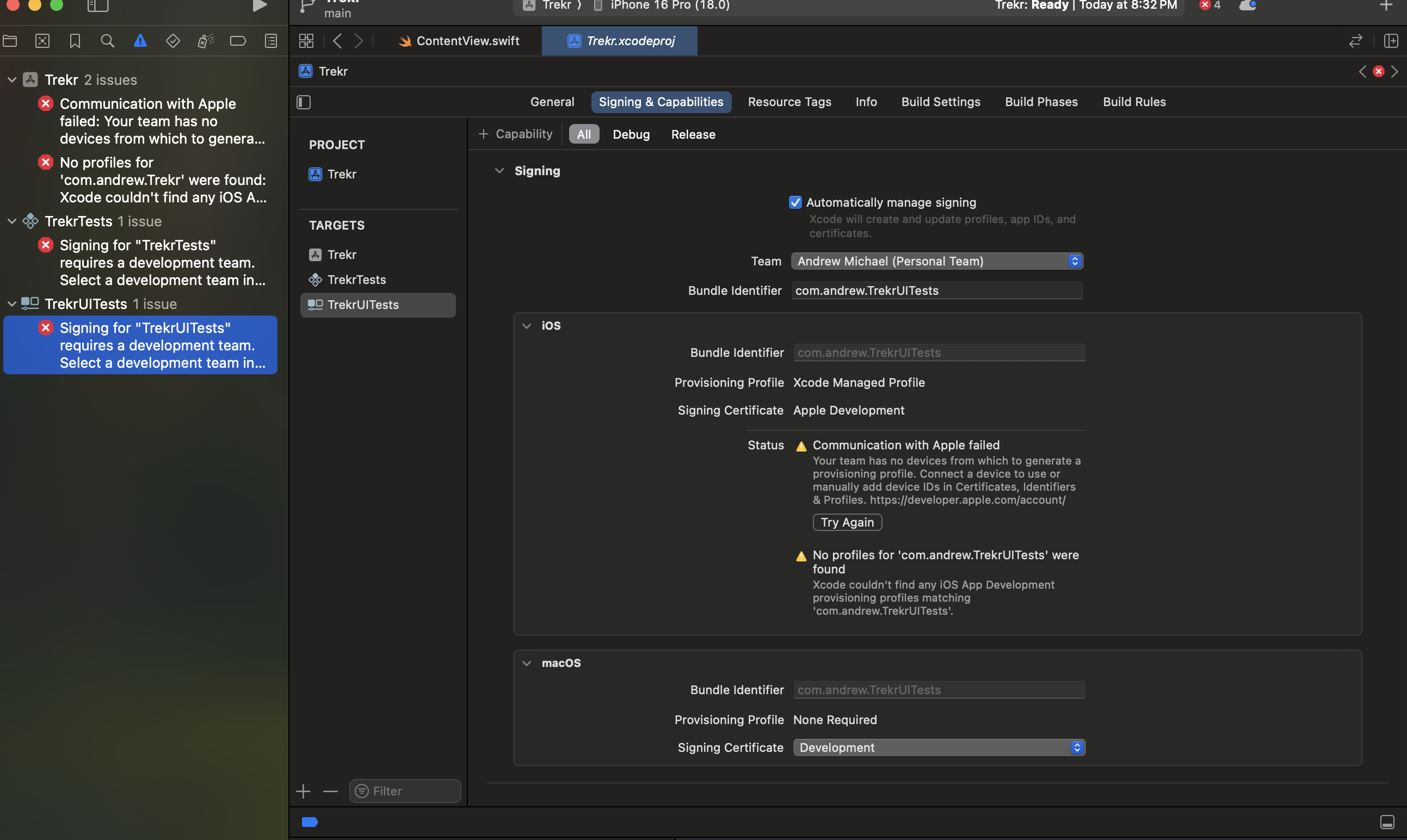Select the All configuration filter
Viewport: 1407px width, 840px height.
(x=584, y=134)
